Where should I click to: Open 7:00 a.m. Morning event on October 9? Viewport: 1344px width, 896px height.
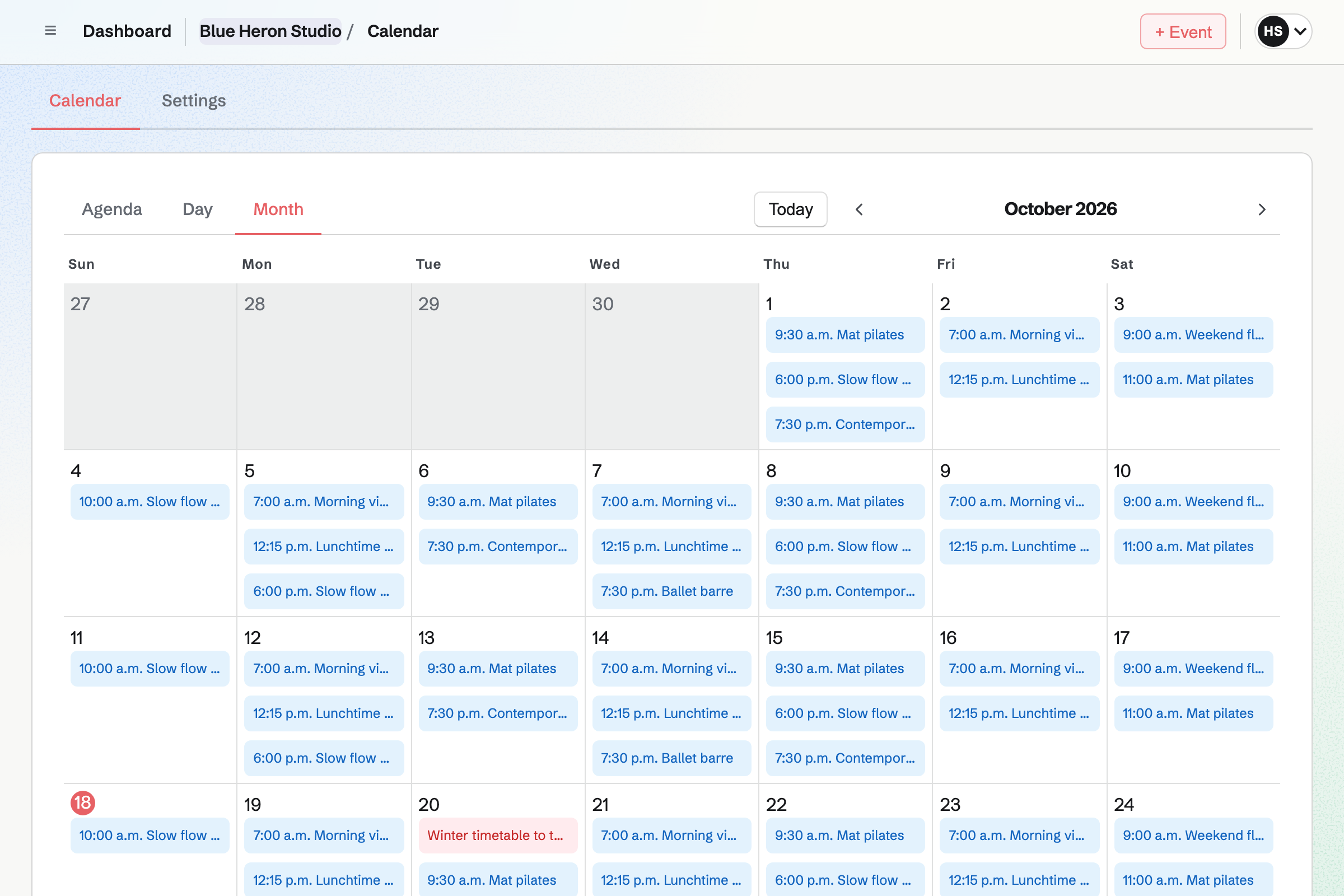pyautogui.click(x=1019, y=502)
